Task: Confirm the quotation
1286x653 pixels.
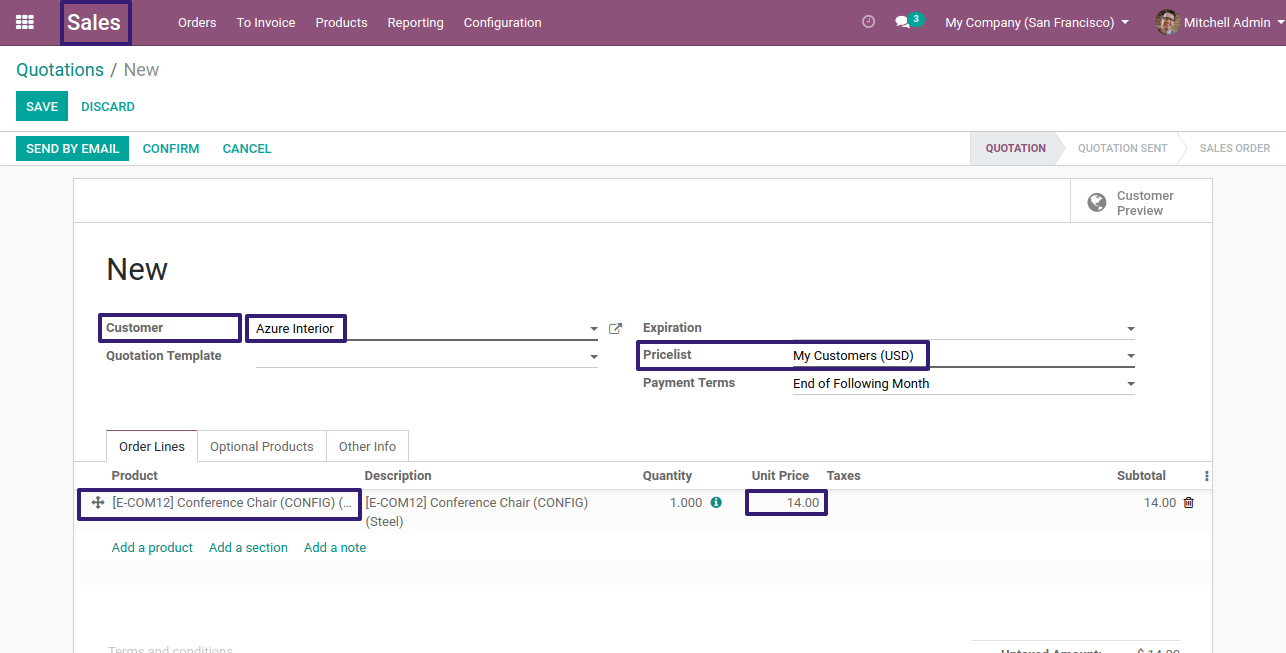Action: click(171, 148)
